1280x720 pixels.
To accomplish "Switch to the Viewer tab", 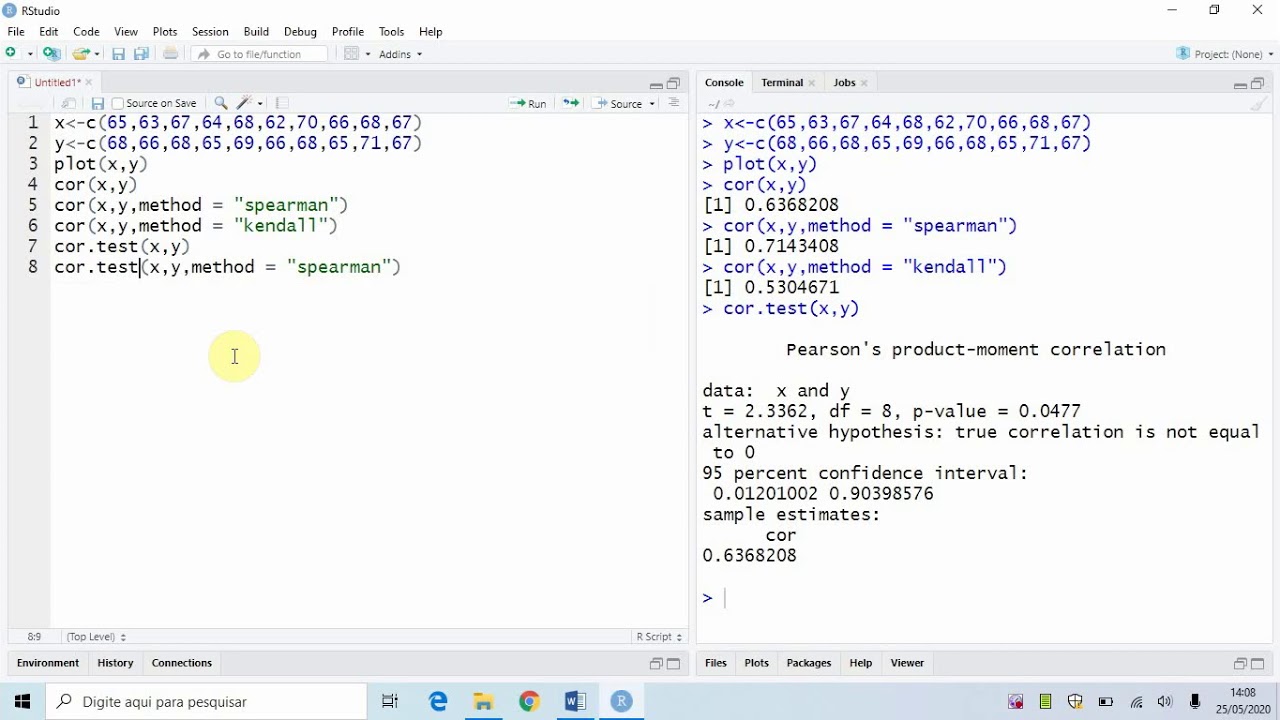I will point(907,663).
